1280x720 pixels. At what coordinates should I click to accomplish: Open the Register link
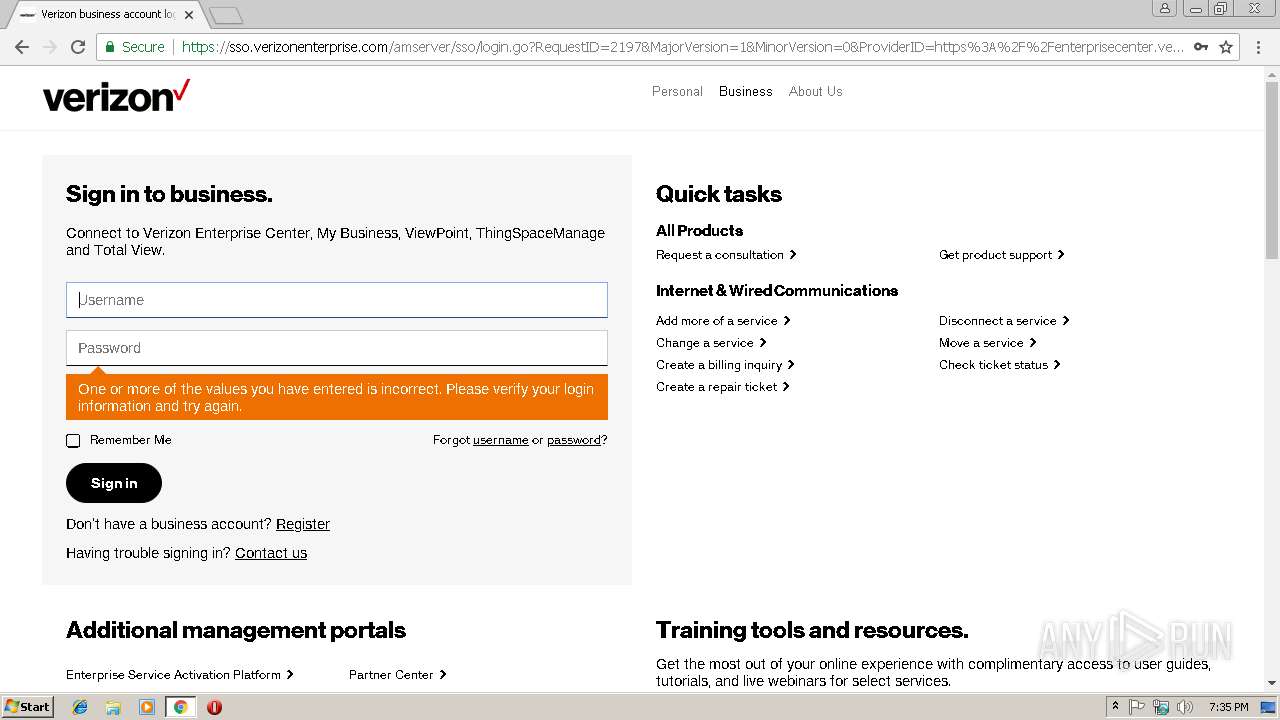click(303, 524)
